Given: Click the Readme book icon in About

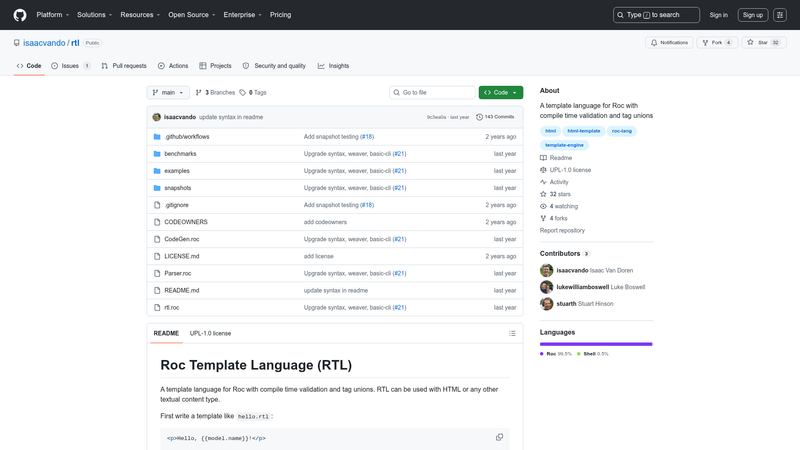Looking at the screenshot, I should (543, 158).
